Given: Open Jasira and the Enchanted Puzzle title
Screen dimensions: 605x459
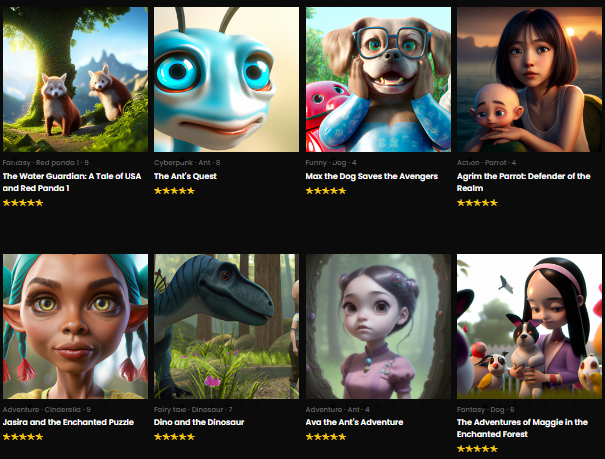Looking at the screenshot, I should point(68,422).
